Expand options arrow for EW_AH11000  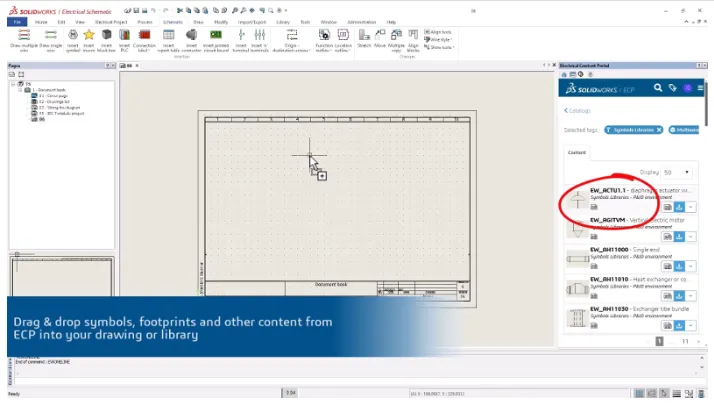coord(691,267)
